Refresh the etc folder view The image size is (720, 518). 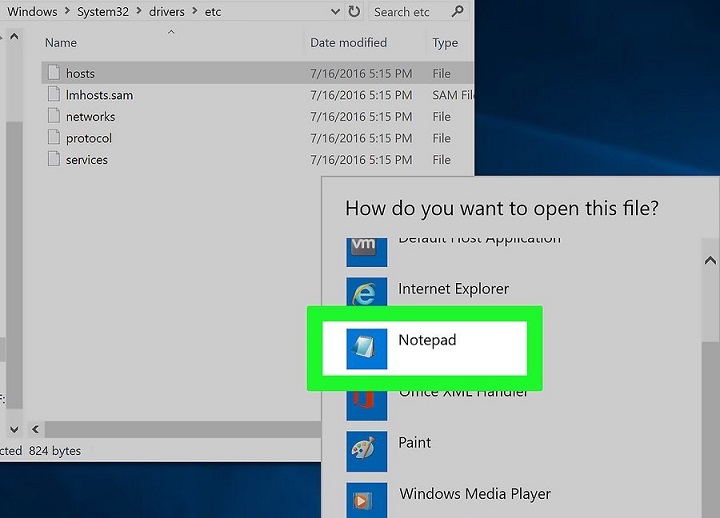pyautogui.click(x=354, y=11)
